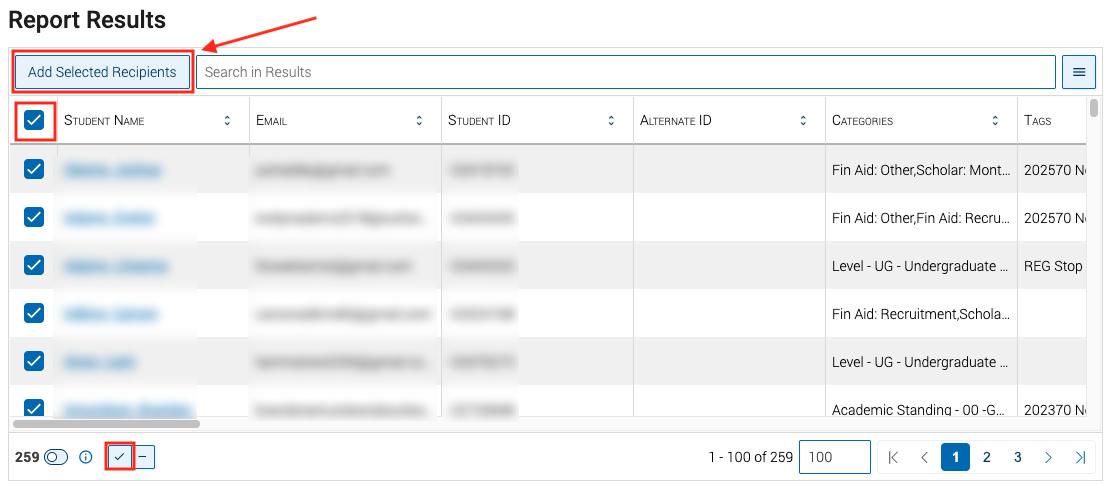
Task: Sort by Alternate ID column arrows
Action: [803, 121]
